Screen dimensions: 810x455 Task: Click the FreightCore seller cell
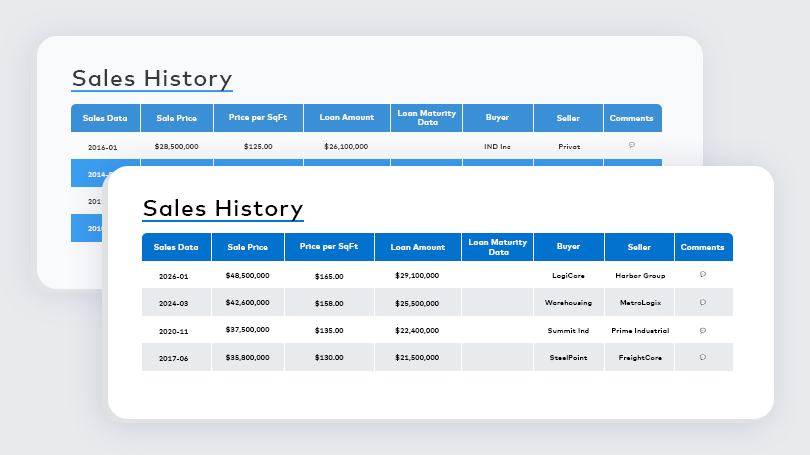click(640, 357)
